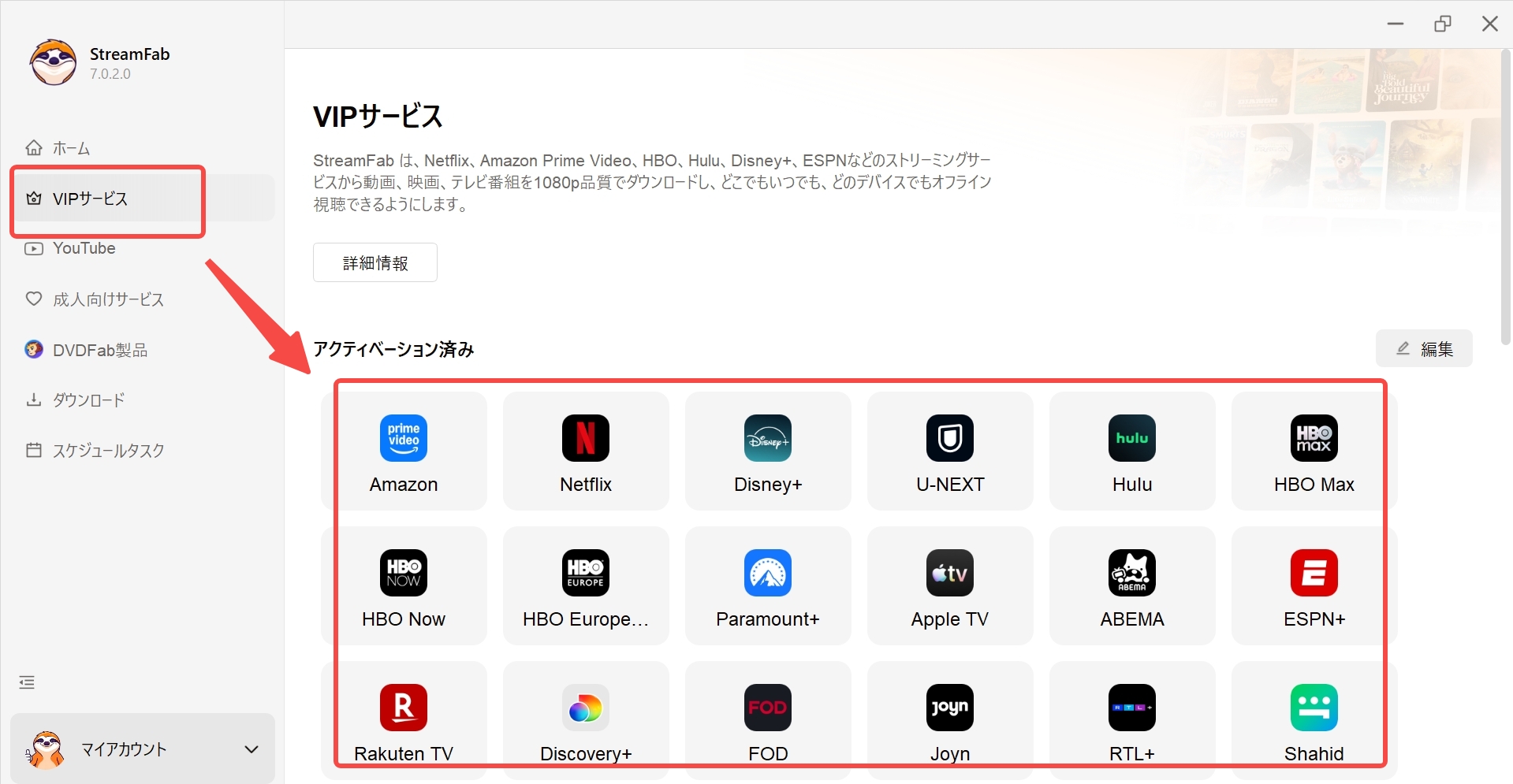Viewport: 1513px width, 784px height.
Task: Minimize the StreamFab window
Action: point(1396,24)
